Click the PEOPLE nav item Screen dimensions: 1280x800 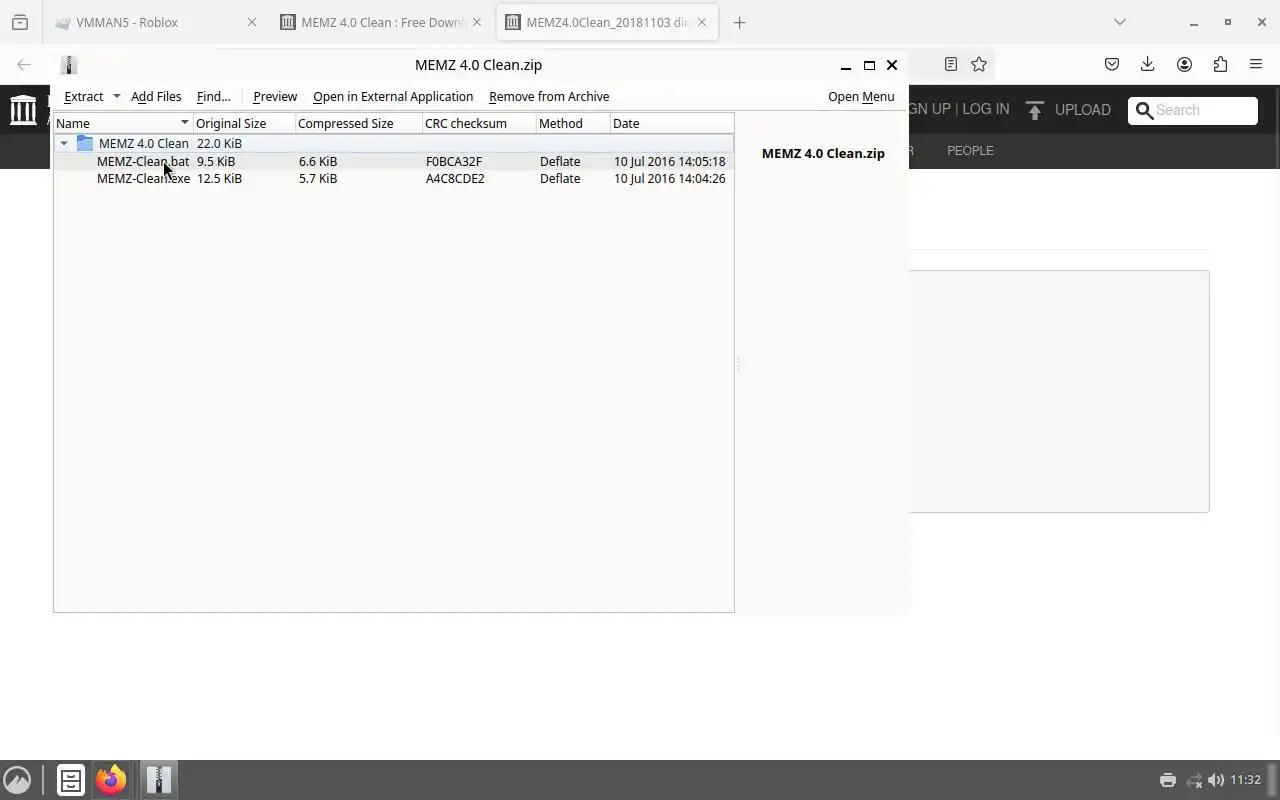pyautogui.click(x=970, y=150)
